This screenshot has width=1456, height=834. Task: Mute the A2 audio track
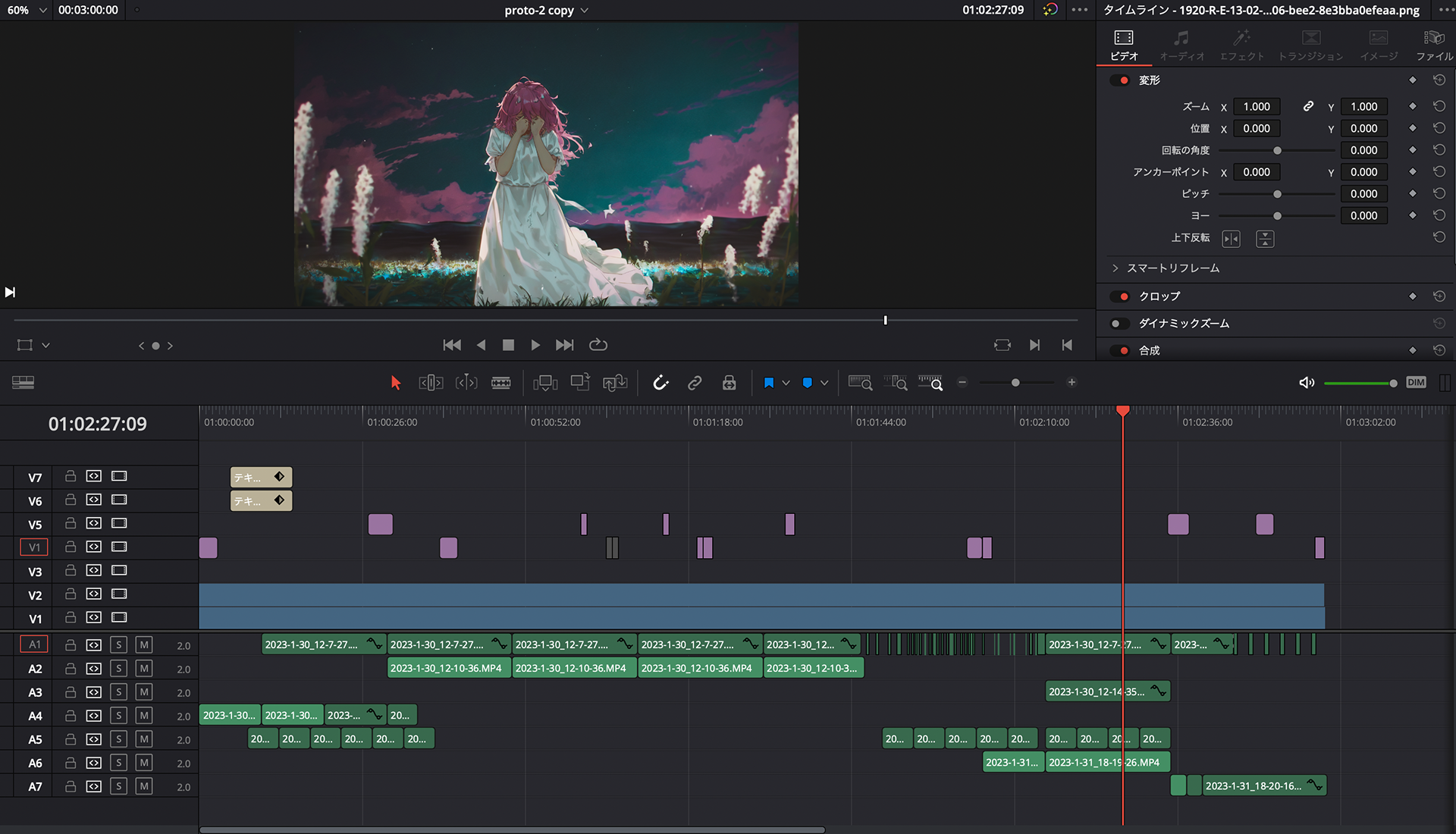(143, 669)
